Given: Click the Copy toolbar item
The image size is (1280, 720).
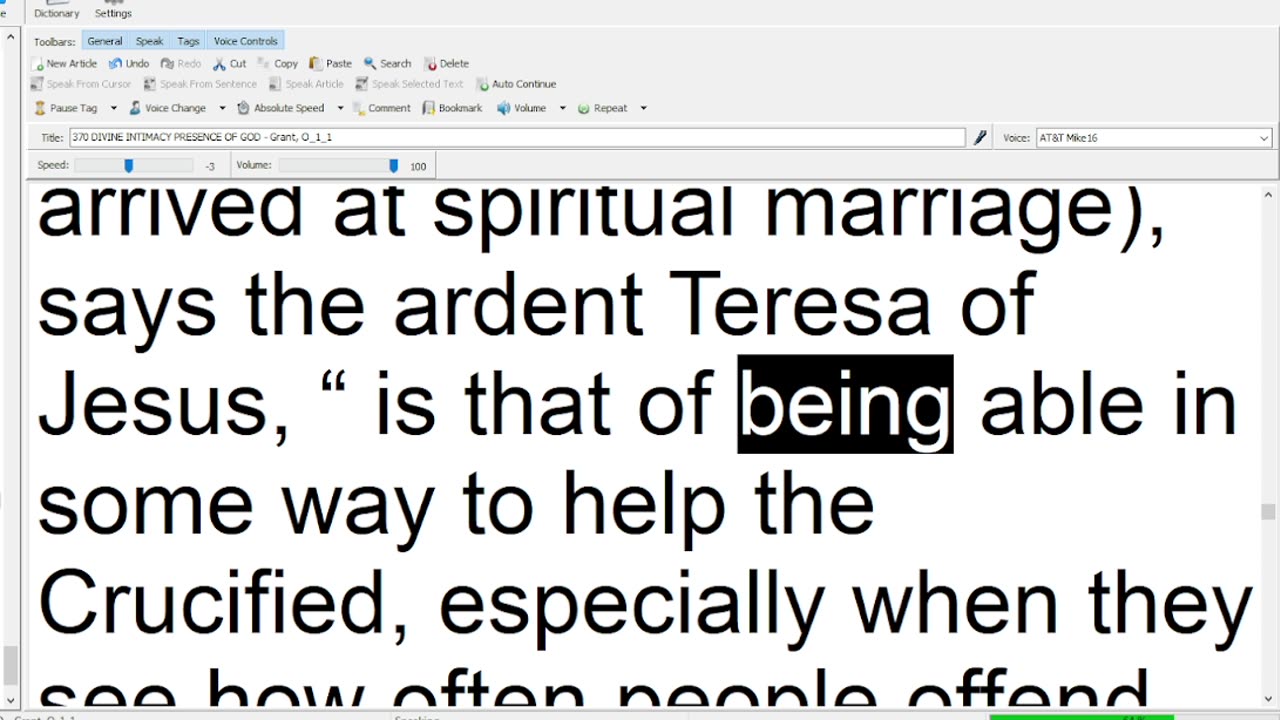Looking at the screenshot, I should (x=278, y=63).
